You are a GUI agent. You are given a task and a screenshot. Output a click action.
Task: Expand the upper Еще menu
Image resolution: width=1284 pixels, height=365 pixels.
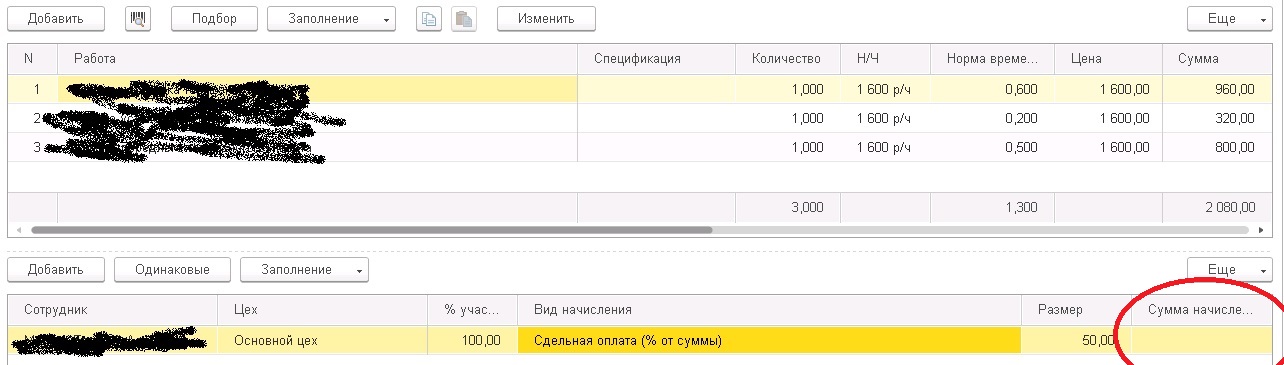[x=1229, y=19]
